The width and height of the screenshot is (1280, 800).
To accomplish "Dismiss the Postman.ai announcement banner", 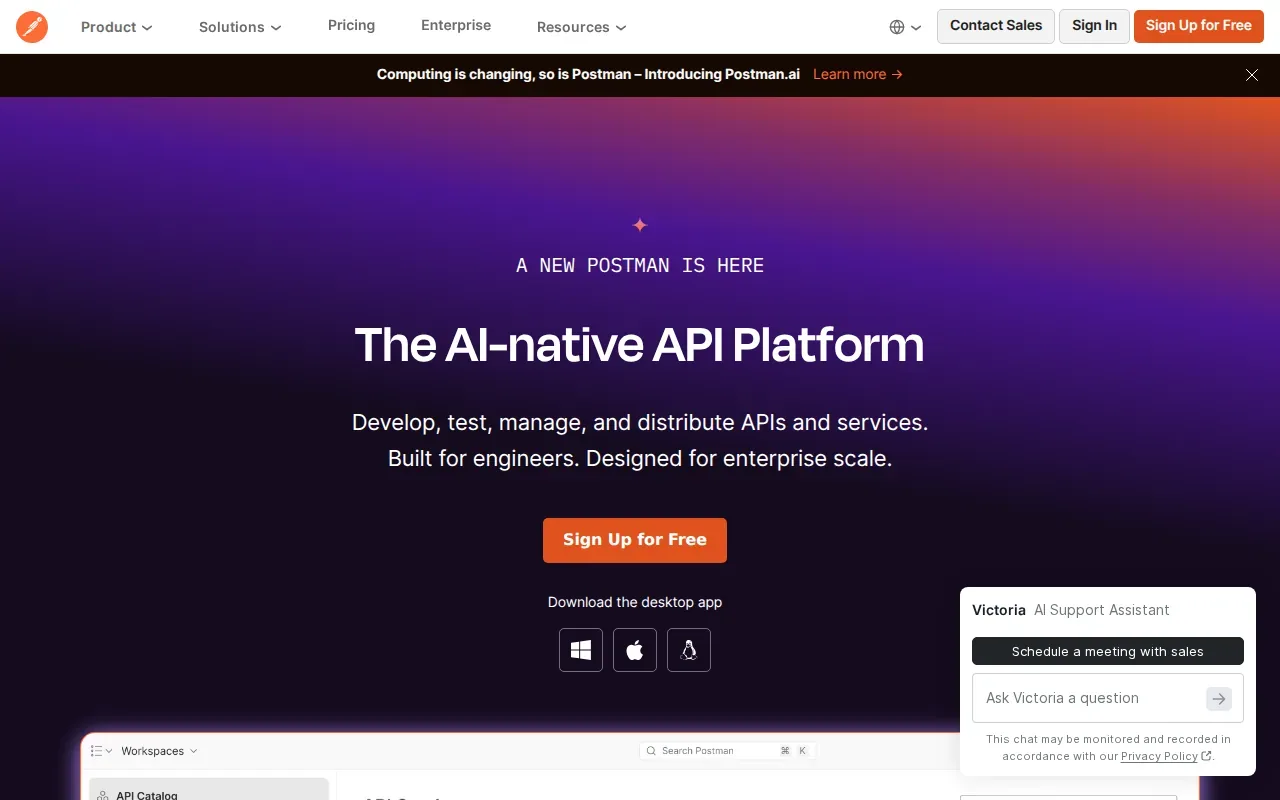I will [x=1252, y=75].
